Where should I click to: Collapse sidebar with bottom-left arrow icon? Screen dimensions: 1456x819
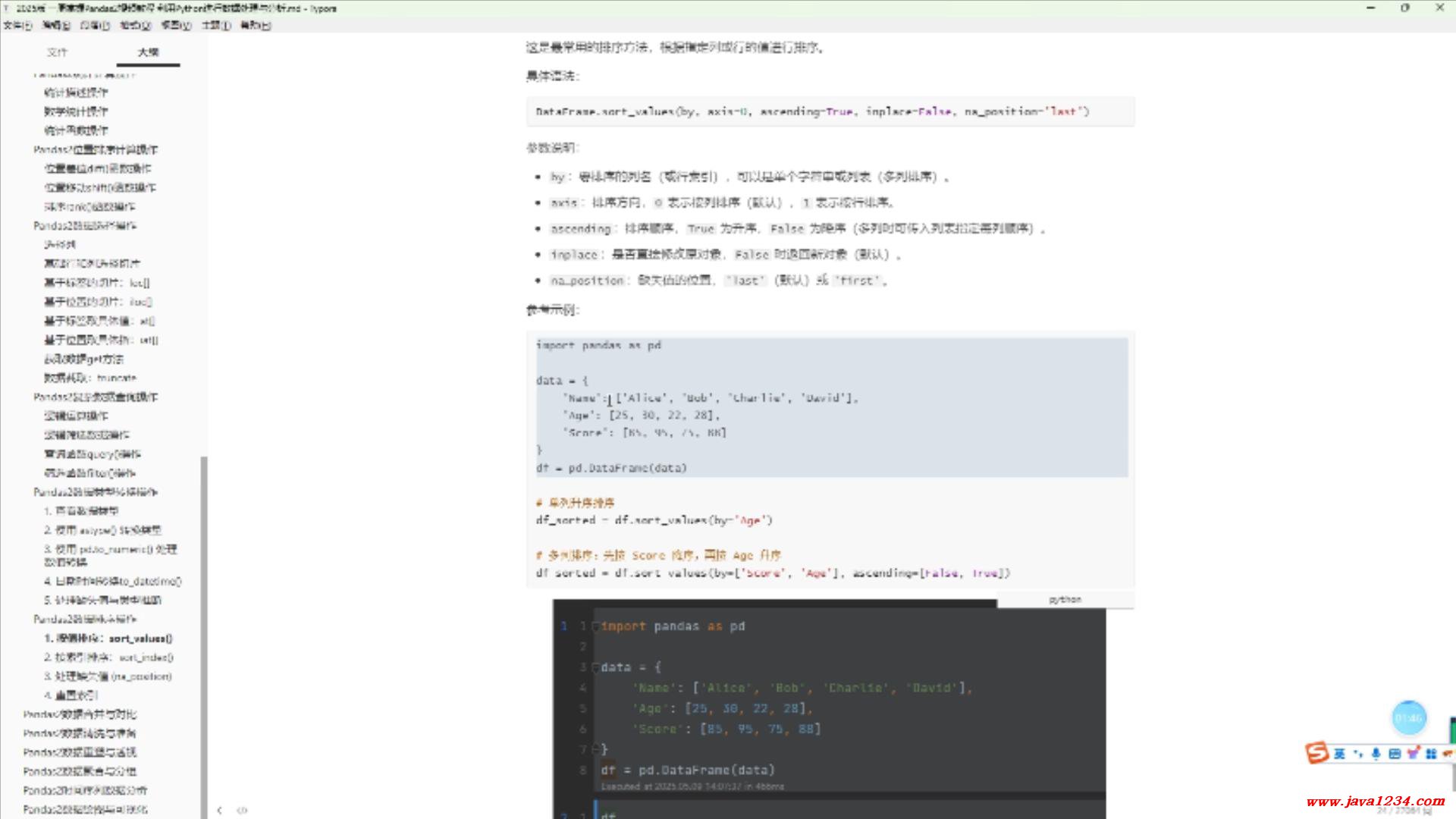219,810
